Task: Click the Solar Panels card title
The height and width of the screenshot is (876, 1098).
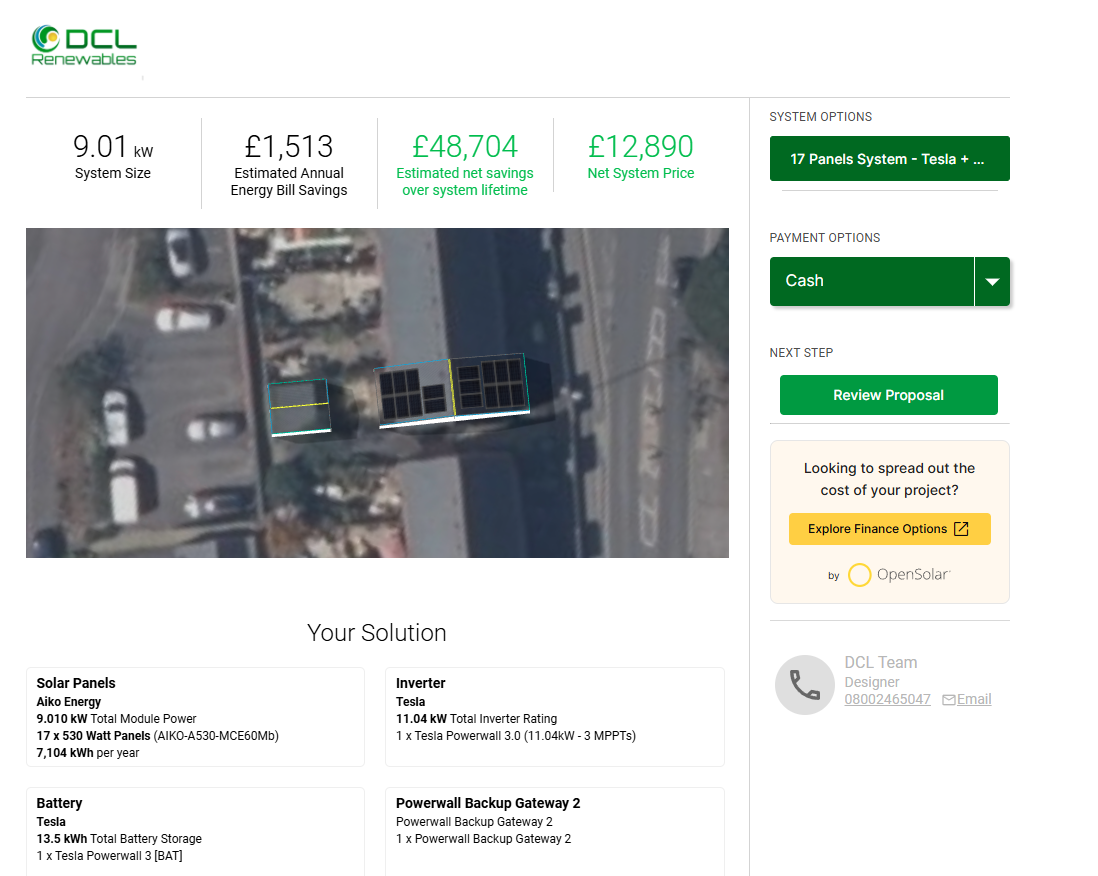Action: pyautogui.click(x=76, y=683)
